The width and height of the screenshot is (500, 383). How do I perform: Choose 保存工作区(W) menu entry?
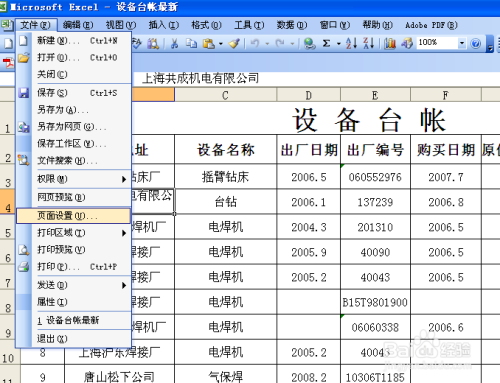pyautogui.click(x=73, y=144)
